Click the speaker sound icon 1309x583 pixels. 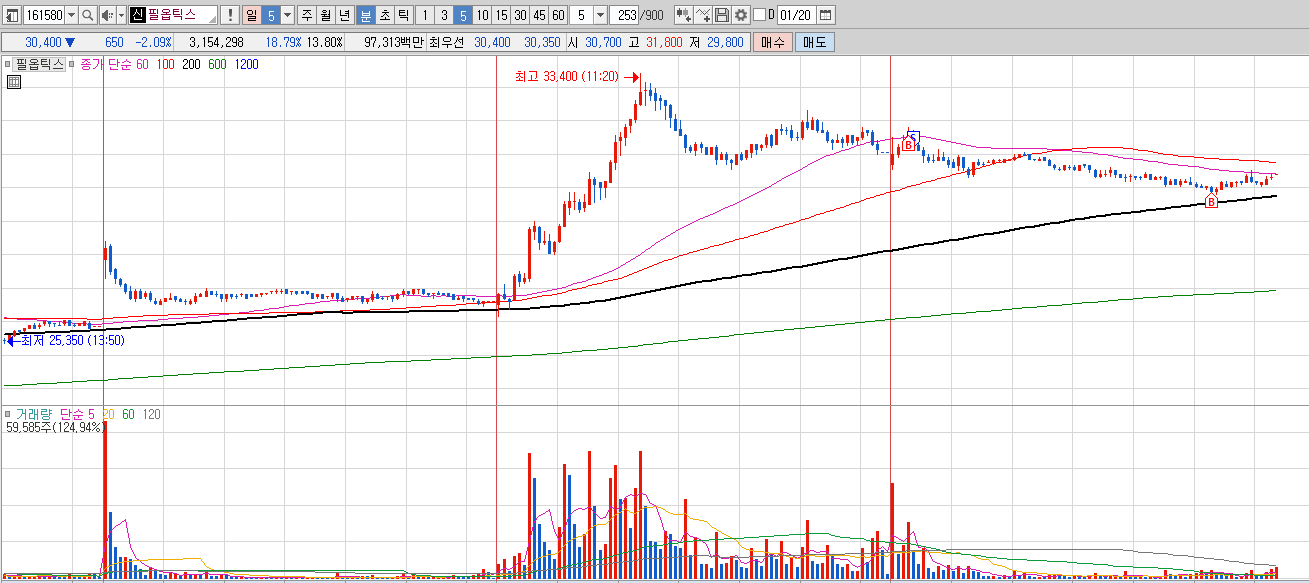[106, 15]
